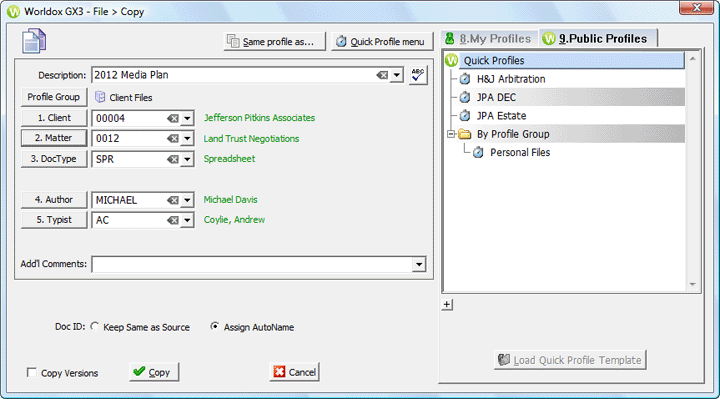Open the DocType field dropdown
The height and width of the screenshot is (399, 720).
point(187,159)
